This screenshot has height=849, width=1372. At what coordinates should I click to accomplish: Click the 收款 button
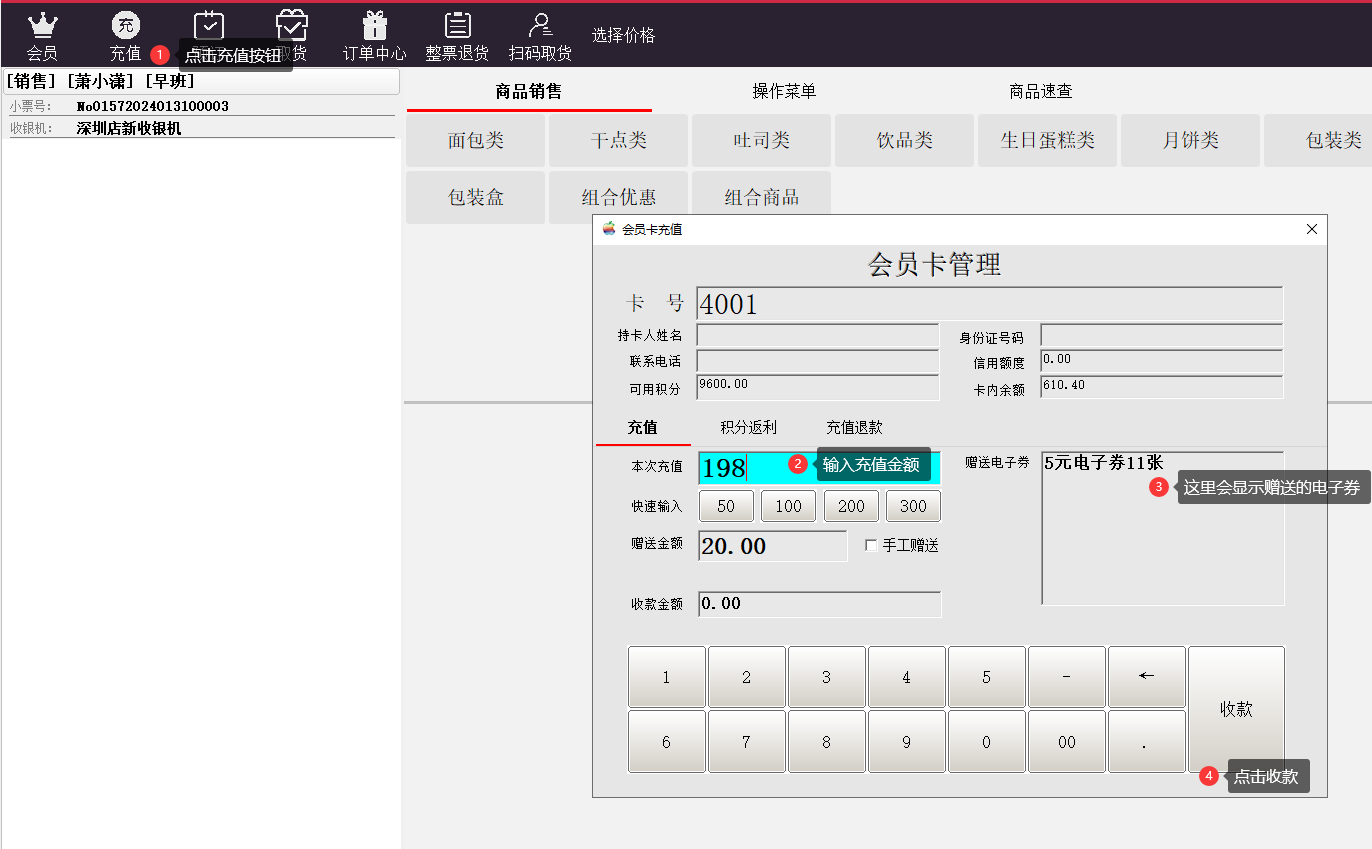[1236, 709]
